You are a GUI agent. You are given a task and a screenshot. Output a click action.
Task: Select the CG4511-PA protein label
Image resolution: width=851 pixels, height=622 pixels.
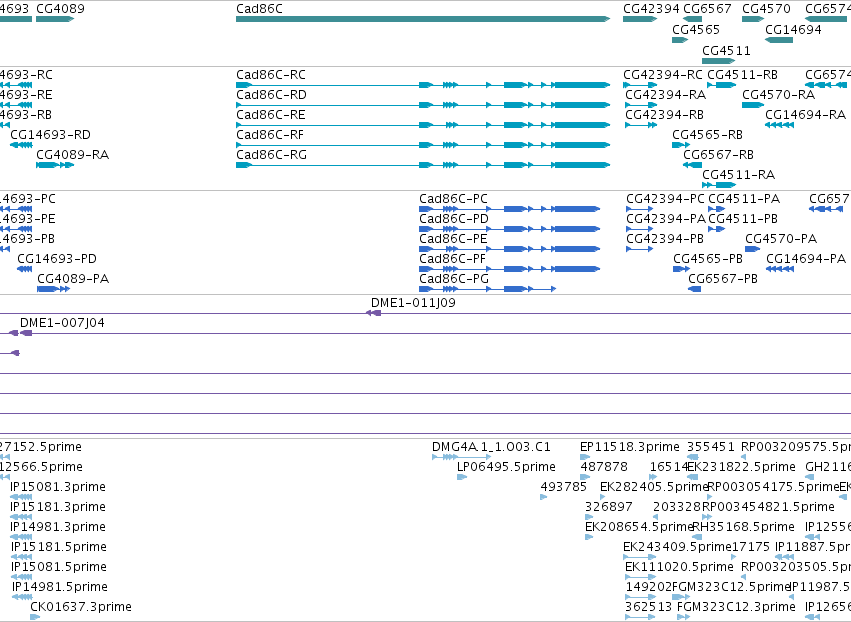(x=744, y=199)
